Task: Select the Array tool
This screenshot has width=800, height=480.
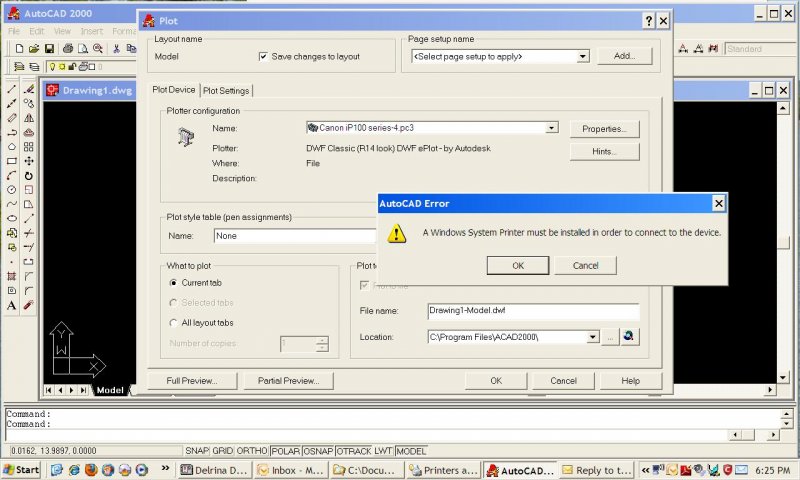Action: tap(29, 146)
